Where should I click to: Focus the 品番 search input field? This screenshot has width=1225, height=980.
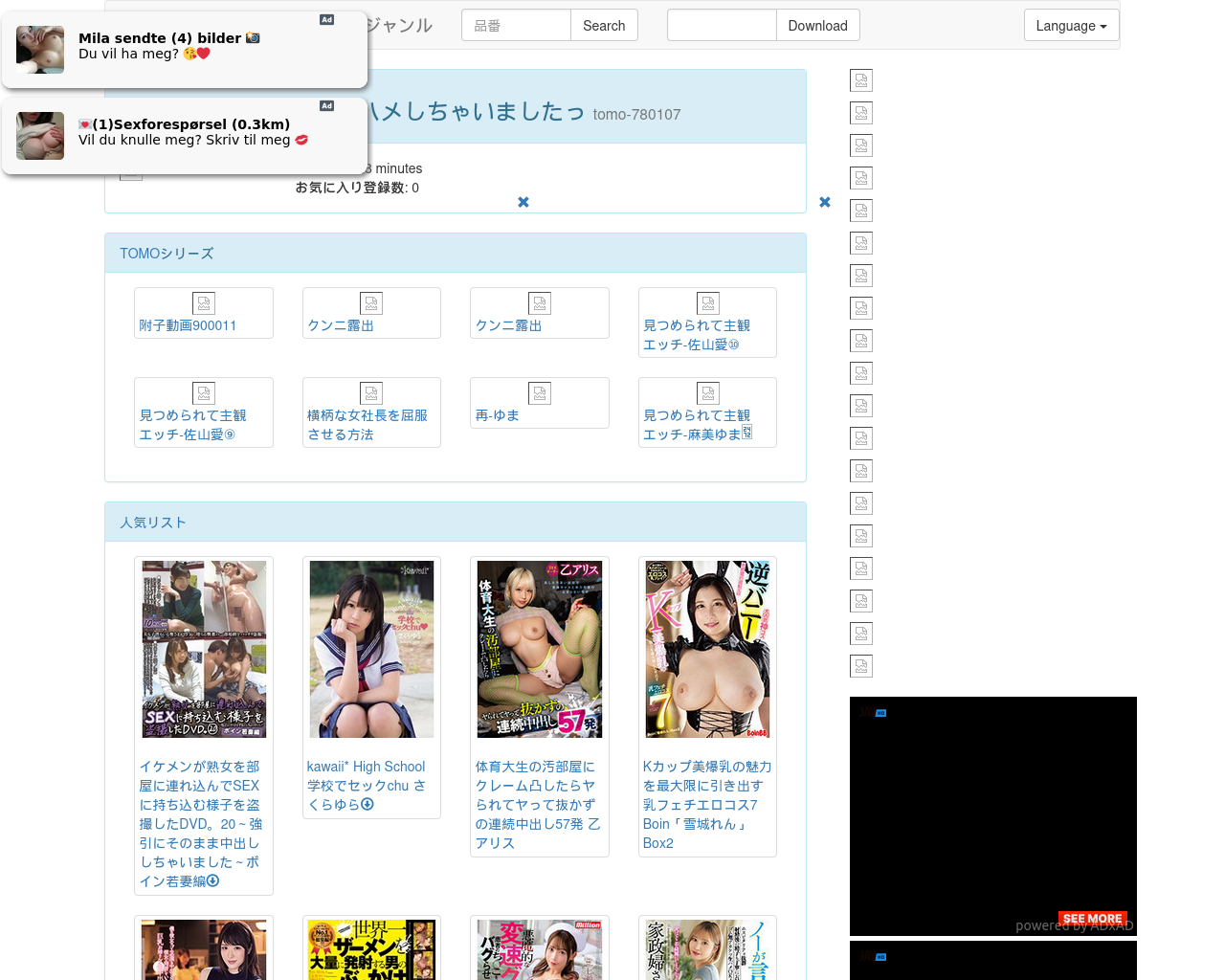[x=516, y=26]
